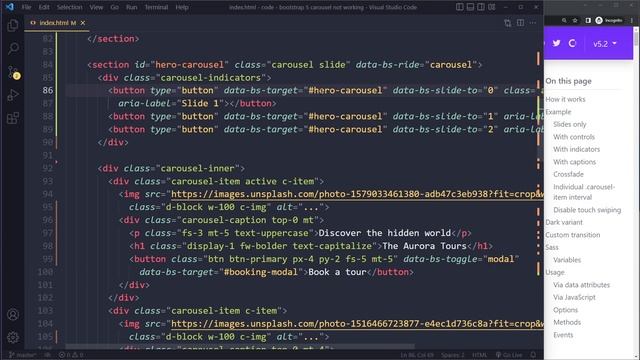
Task: Open the Search view in the activity bar
Action: pyautogui.click(x=13, y=49)
